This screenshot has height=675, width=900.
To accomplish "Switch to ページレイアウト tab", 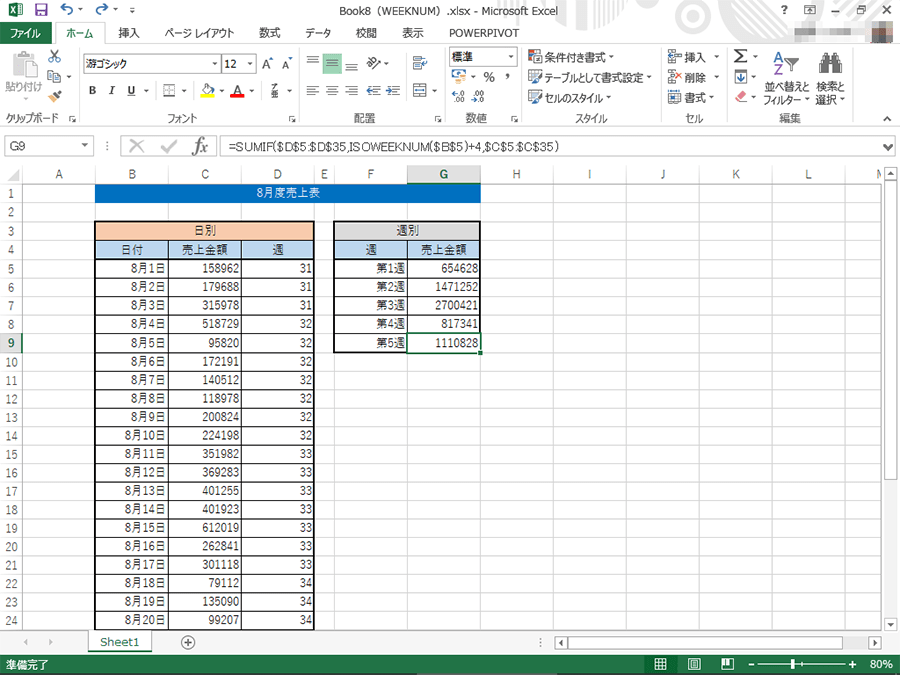I will (199, 33).
